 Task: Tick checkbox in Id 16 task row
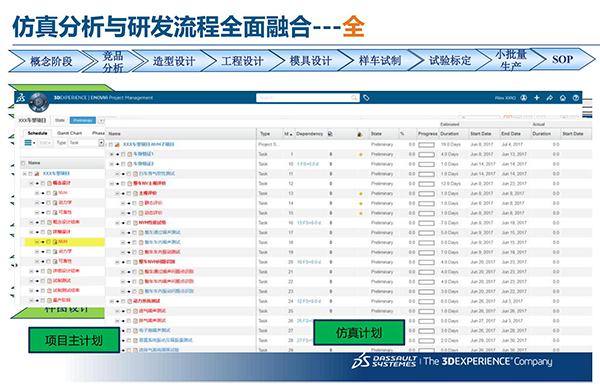coord(129,223)
